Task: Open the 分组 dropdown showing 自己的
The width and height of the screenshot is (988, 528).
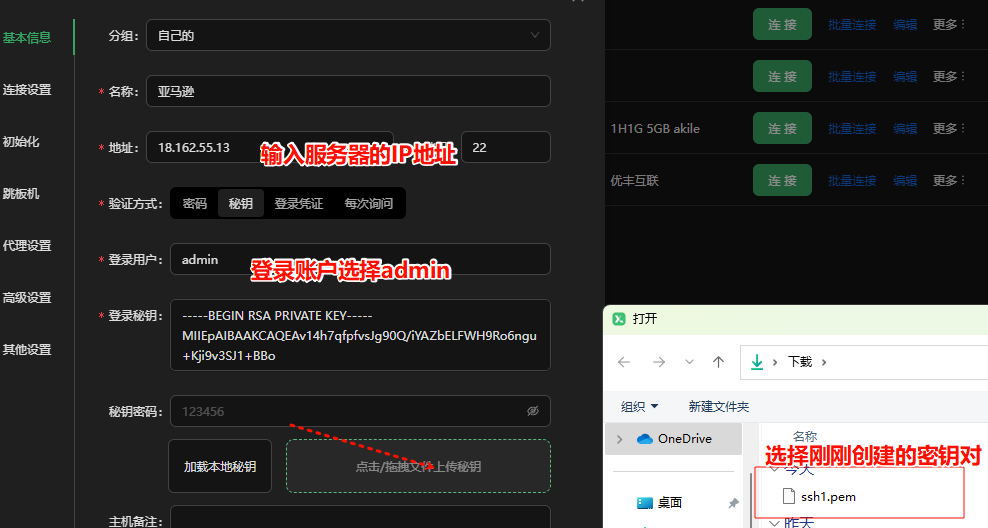Action: [348, 35]
